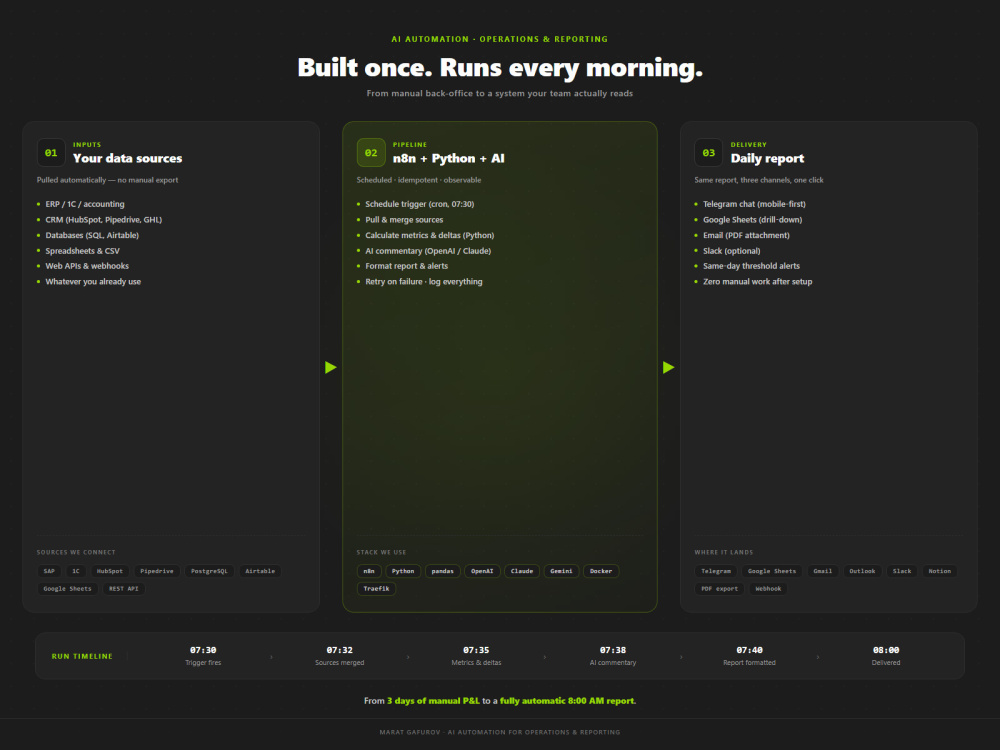Select the 1C source tag
The image size is (1000, 750).
(x=76, y=571)
